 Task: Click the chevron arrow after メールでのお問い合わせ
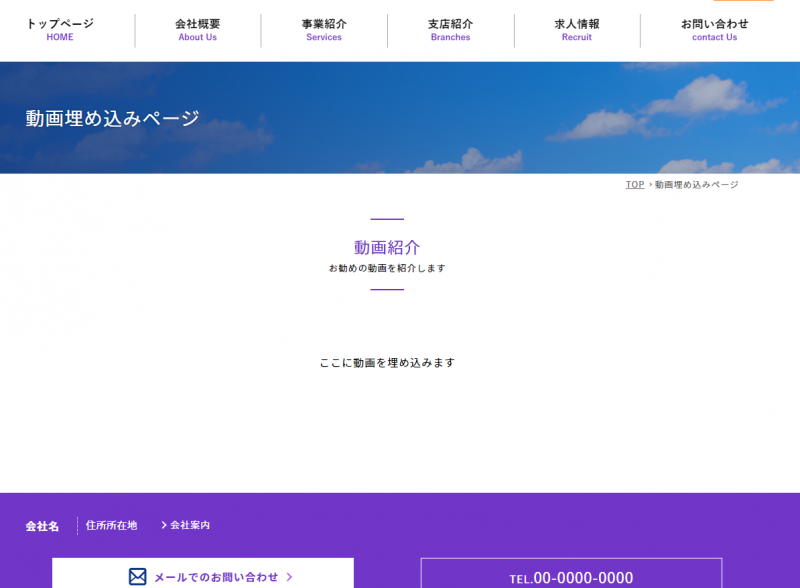289,577
